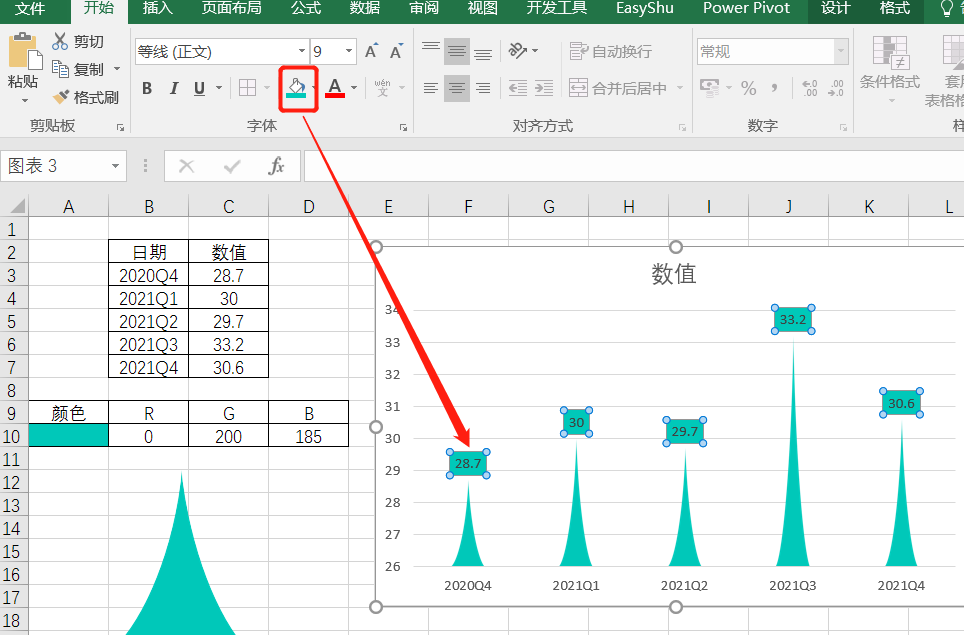Screen dimensions: 964x635
Task: Open the Font group dialog launcher
Action: 403,127
